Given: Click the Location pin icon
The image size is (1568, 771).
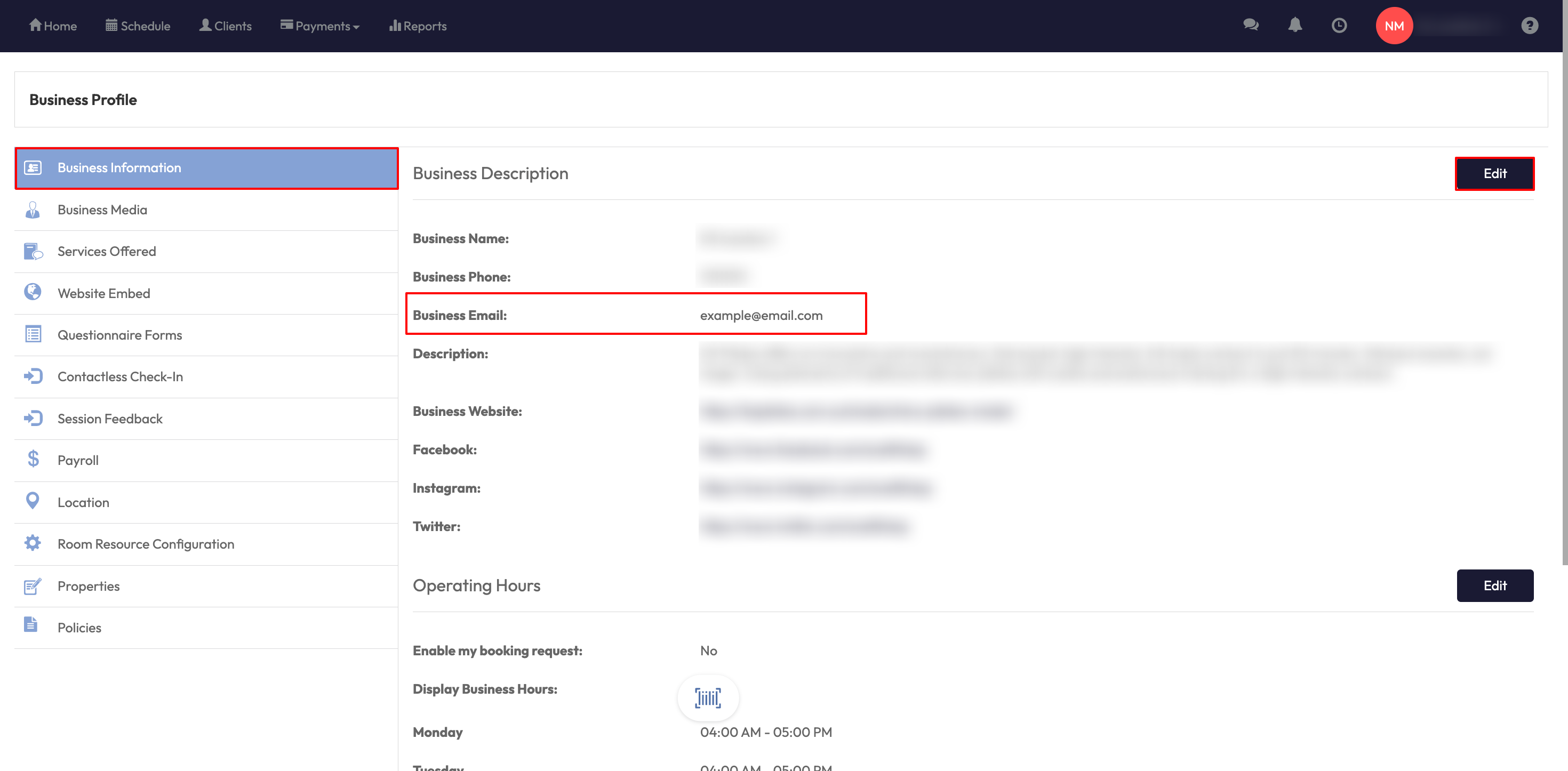Looking at the screenshot, I should (x=33, y=501).
